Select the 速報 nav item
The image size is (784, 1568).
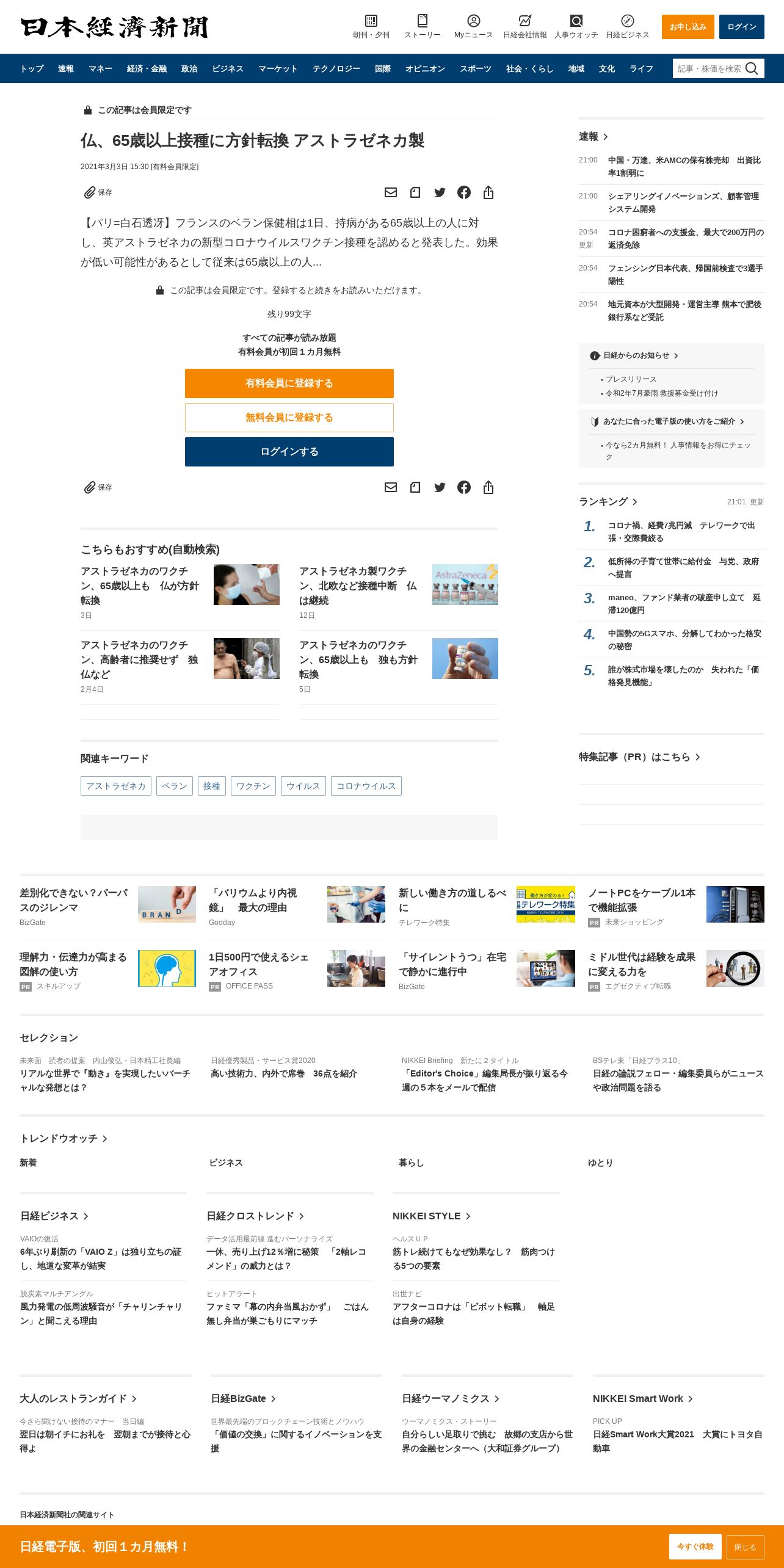(66, 68)
